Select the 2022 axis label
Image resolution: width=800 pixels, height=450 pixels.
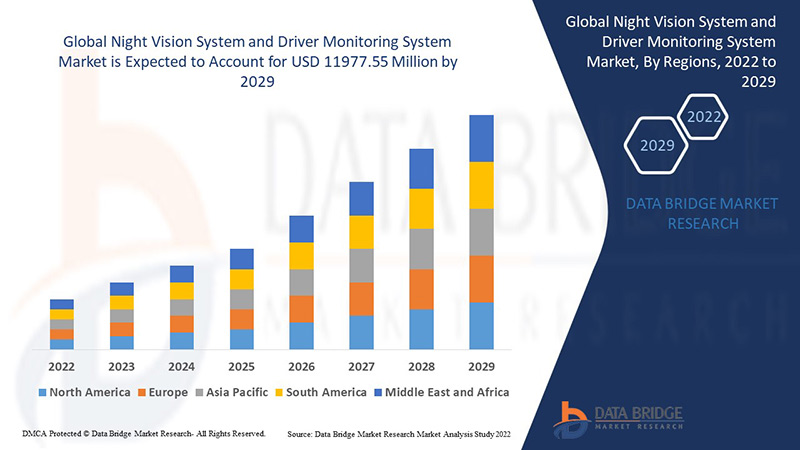[x=62, y=365]
